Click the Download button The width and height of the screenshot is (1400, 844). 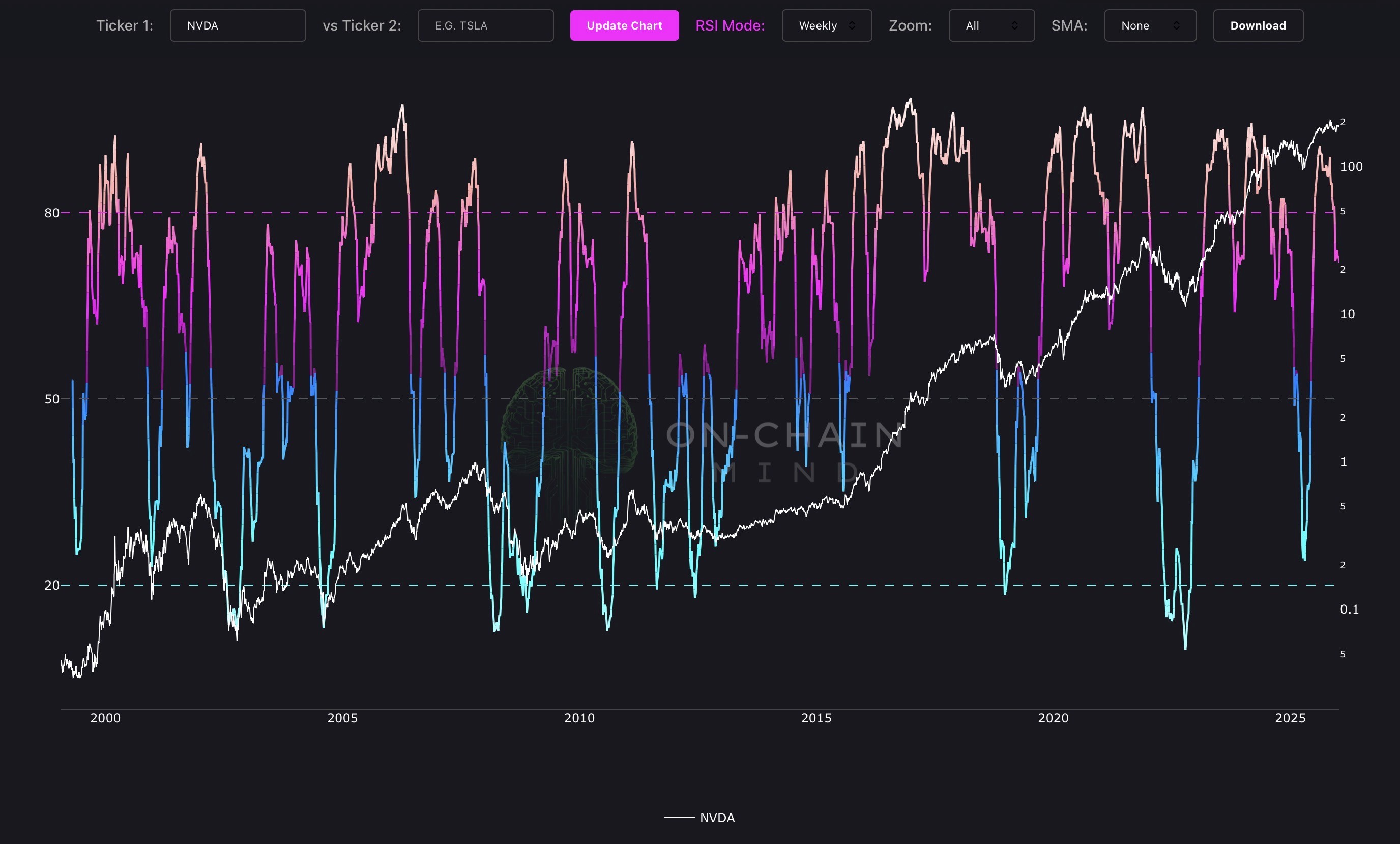click(x=1258, y=25)
